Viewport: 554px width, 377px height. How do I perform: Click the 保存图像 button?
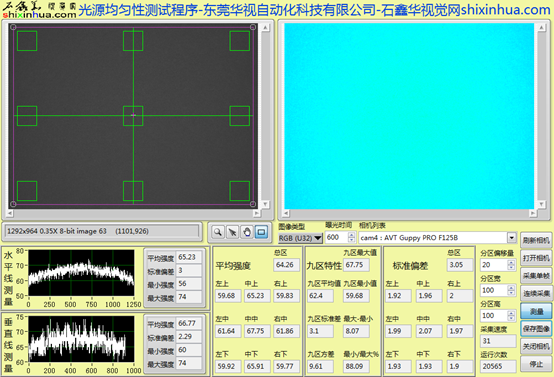pyautogui.click(x=536, y=329)
